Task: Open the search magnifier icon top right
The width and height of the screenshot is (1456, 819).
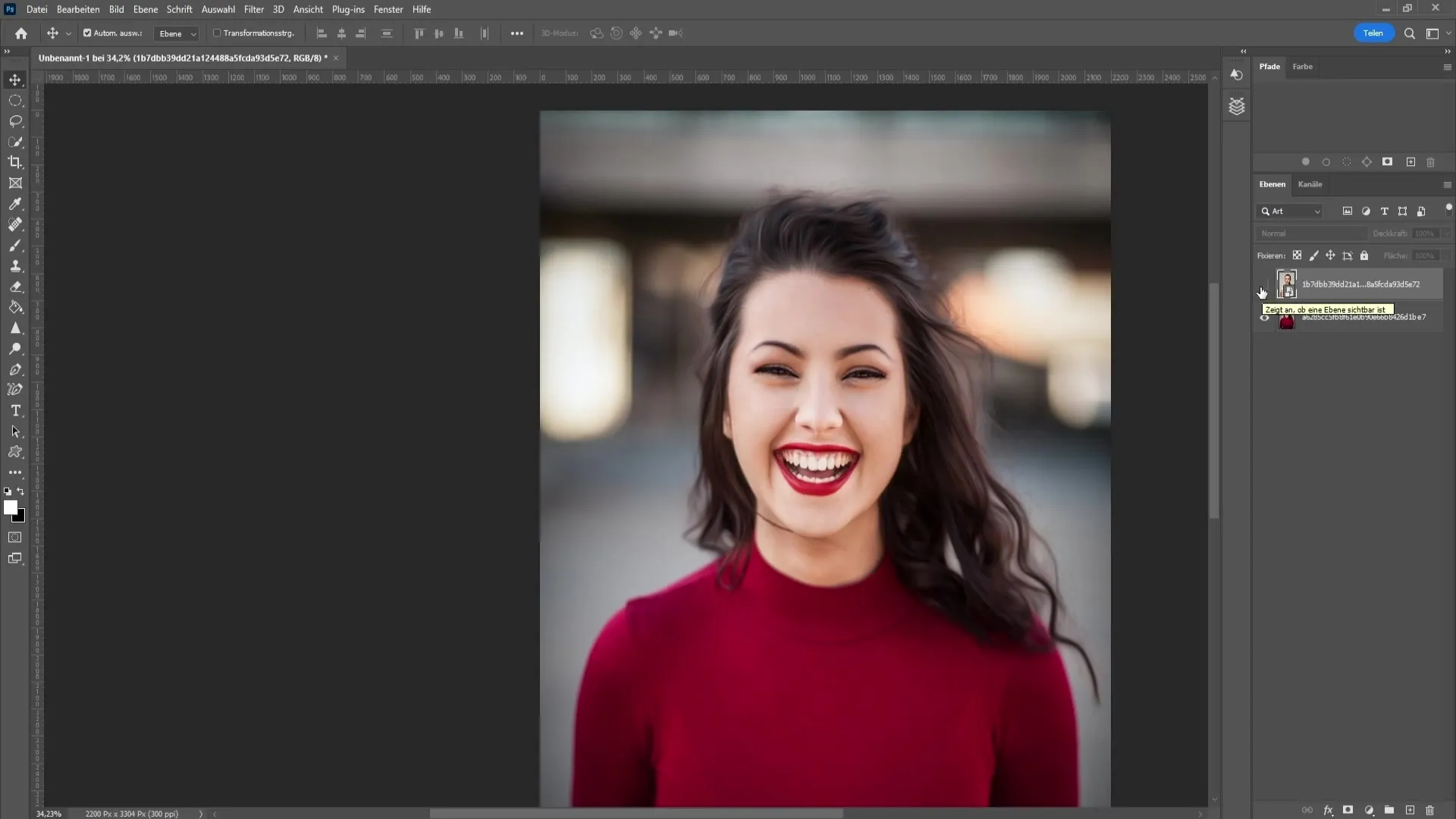Action: coord(1410,33)
